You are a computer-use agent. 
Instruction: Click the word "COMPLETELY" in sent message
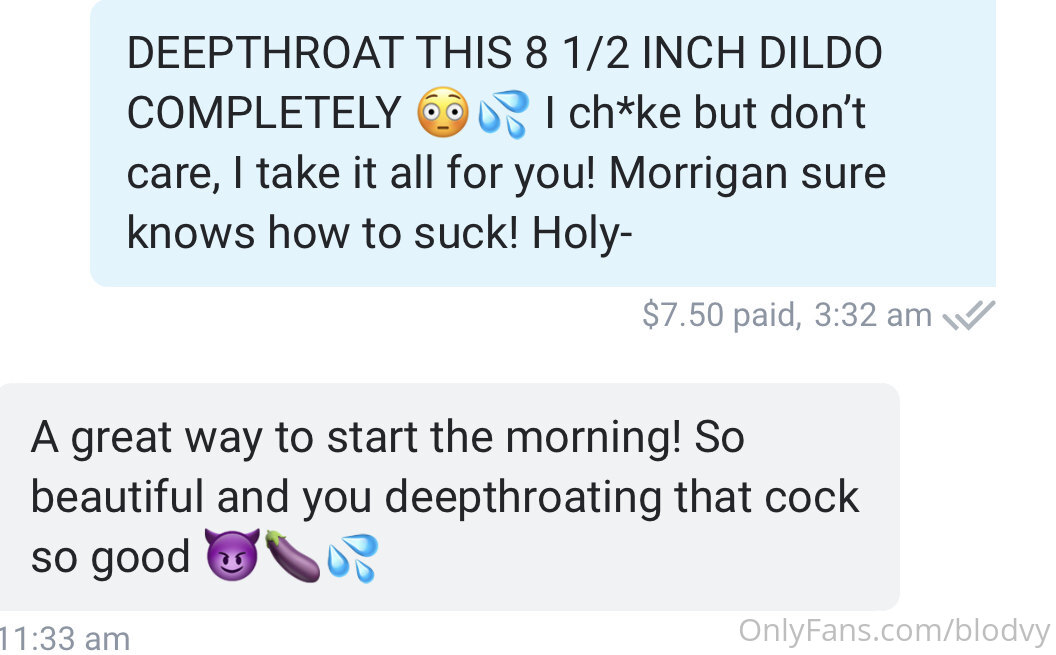click(264, 112)
